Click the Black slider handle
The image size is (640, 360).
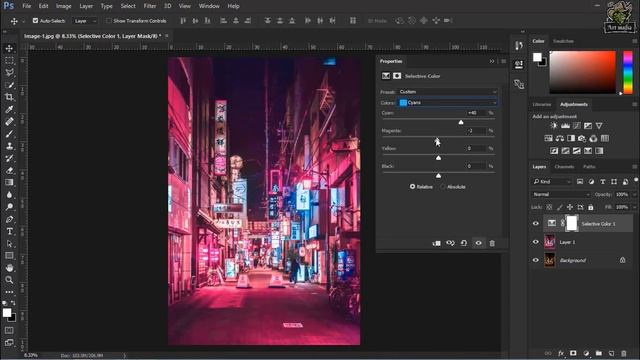[438, 176]
